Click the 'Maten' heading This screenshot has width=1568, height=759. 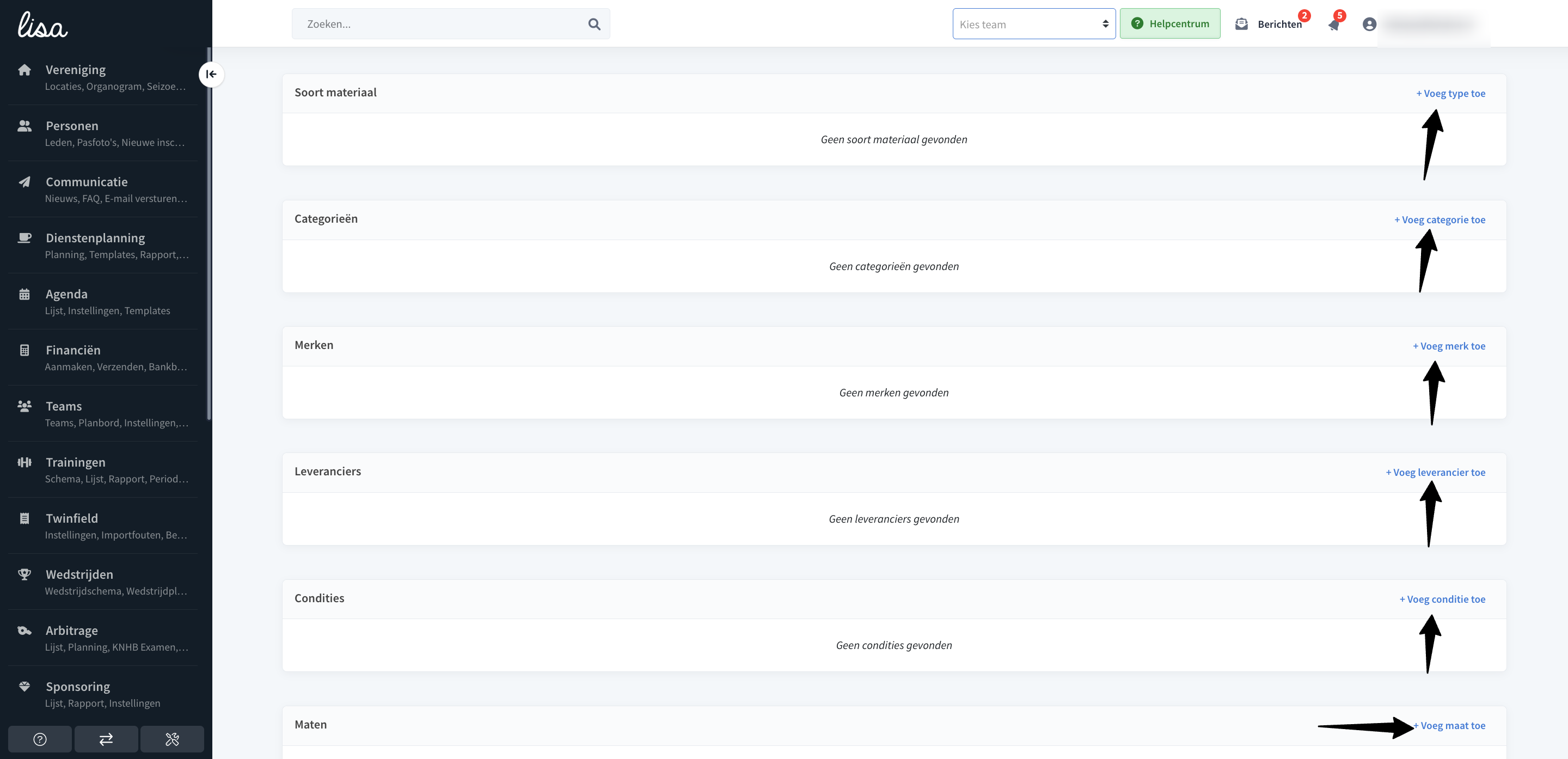click(310, 724)
